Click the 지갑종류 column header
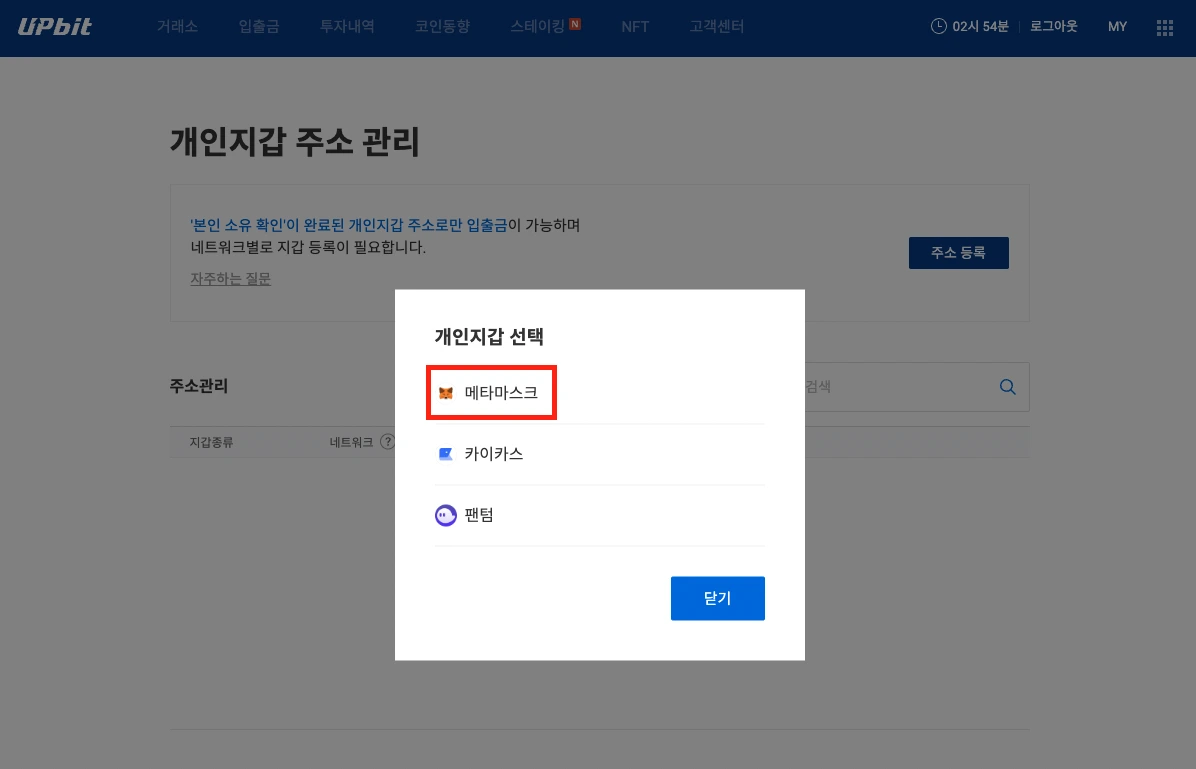This screenshot has width=1196, height=769. 211,442
